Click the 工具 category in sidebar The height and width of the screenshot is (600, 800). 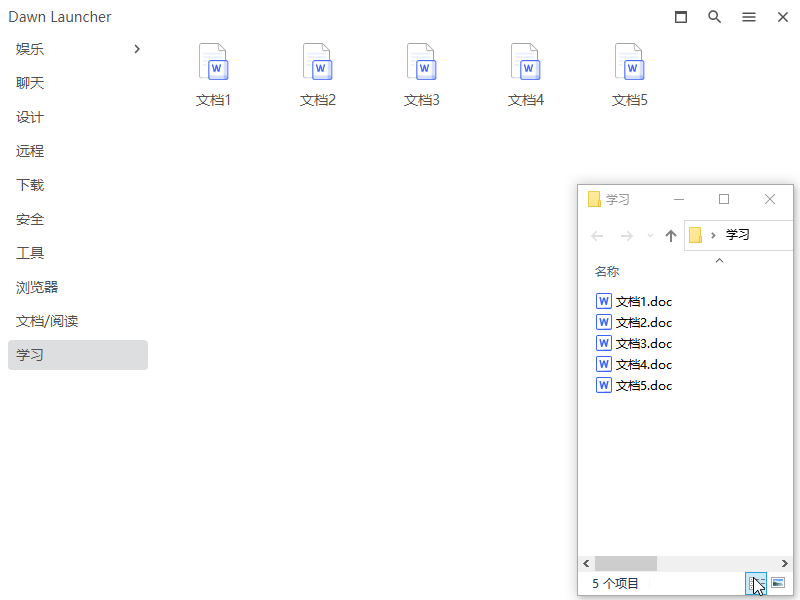coord(30,253)
